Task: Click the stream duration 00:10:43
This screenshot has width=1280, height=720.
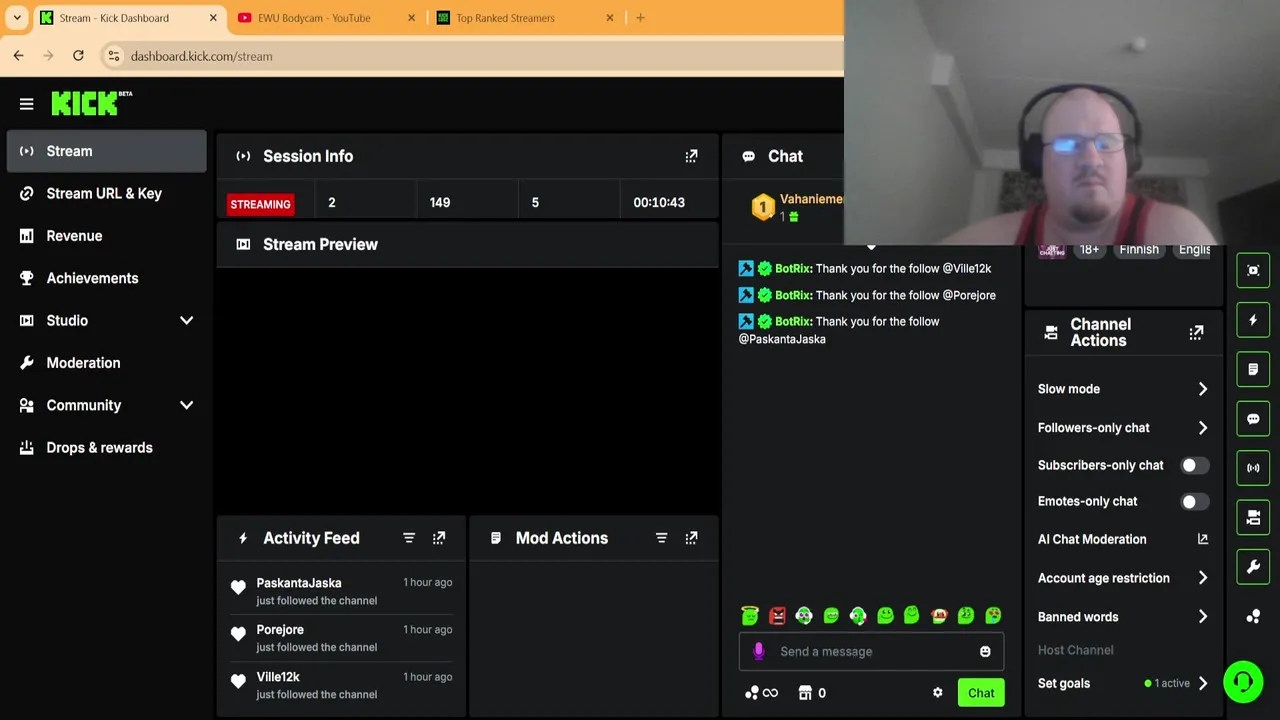Action: [659, 203]
